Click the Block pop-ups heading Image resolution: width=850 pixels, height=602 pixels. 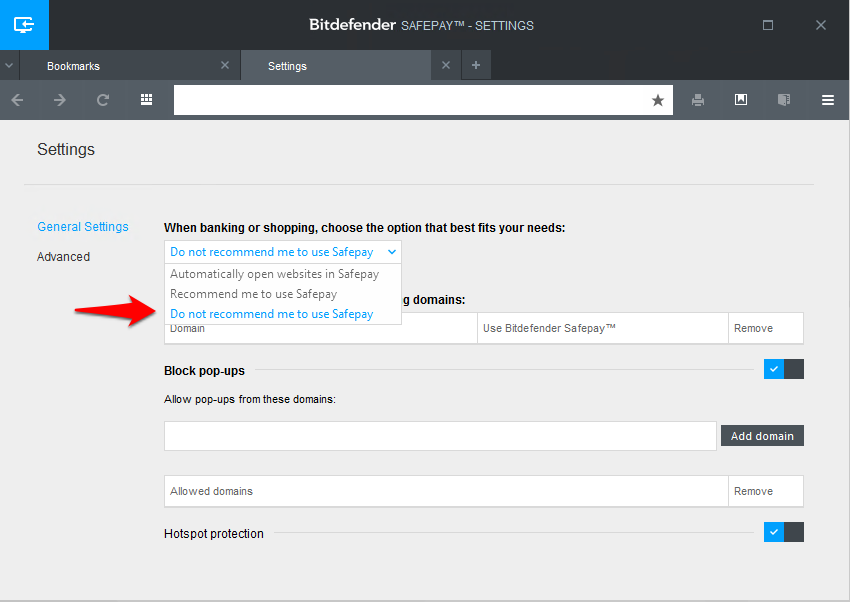point(204,371)
